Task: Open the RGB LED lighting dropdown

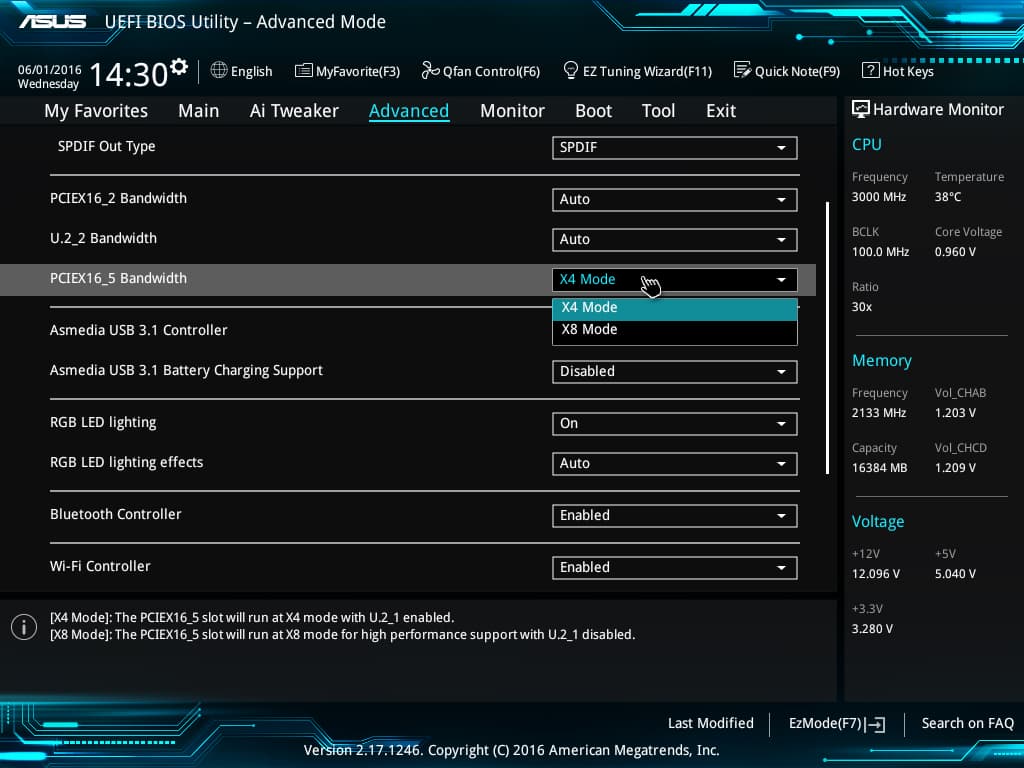Action: click(x=675, y=424)
